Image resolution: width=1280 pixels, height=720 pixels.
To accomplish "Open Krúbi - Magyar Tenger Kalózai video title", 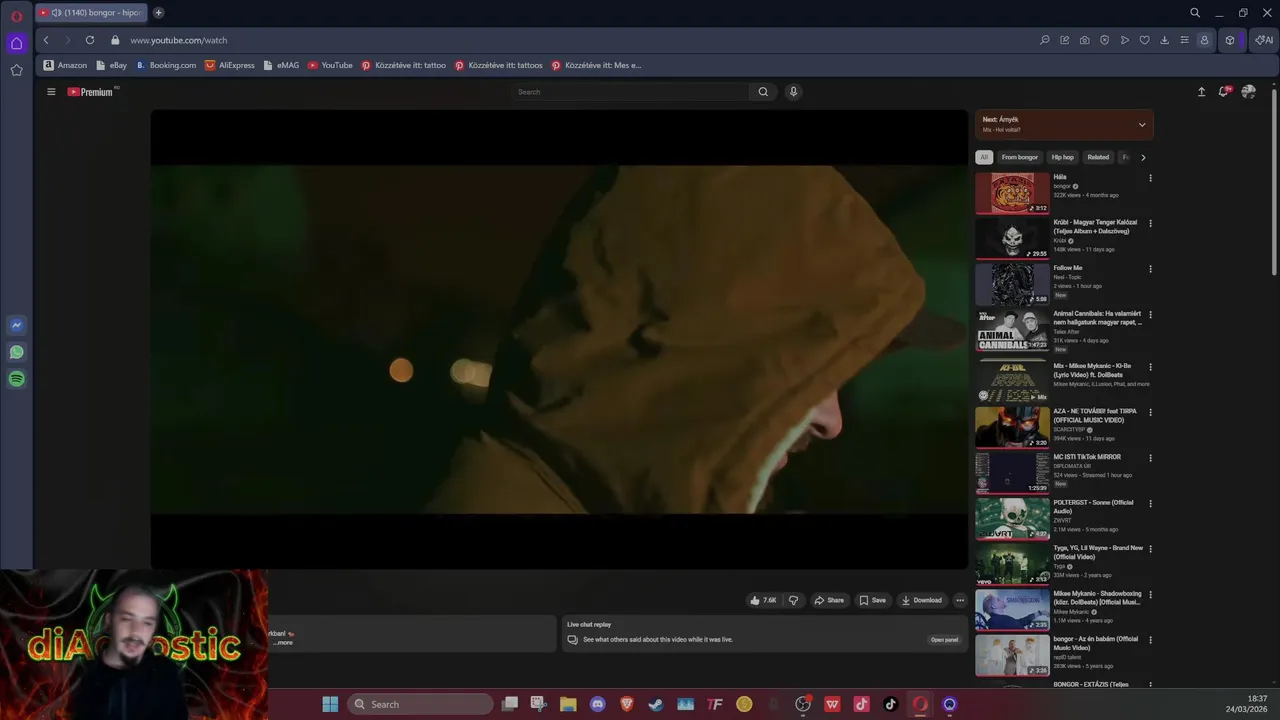I will (x=1095, y=227).
